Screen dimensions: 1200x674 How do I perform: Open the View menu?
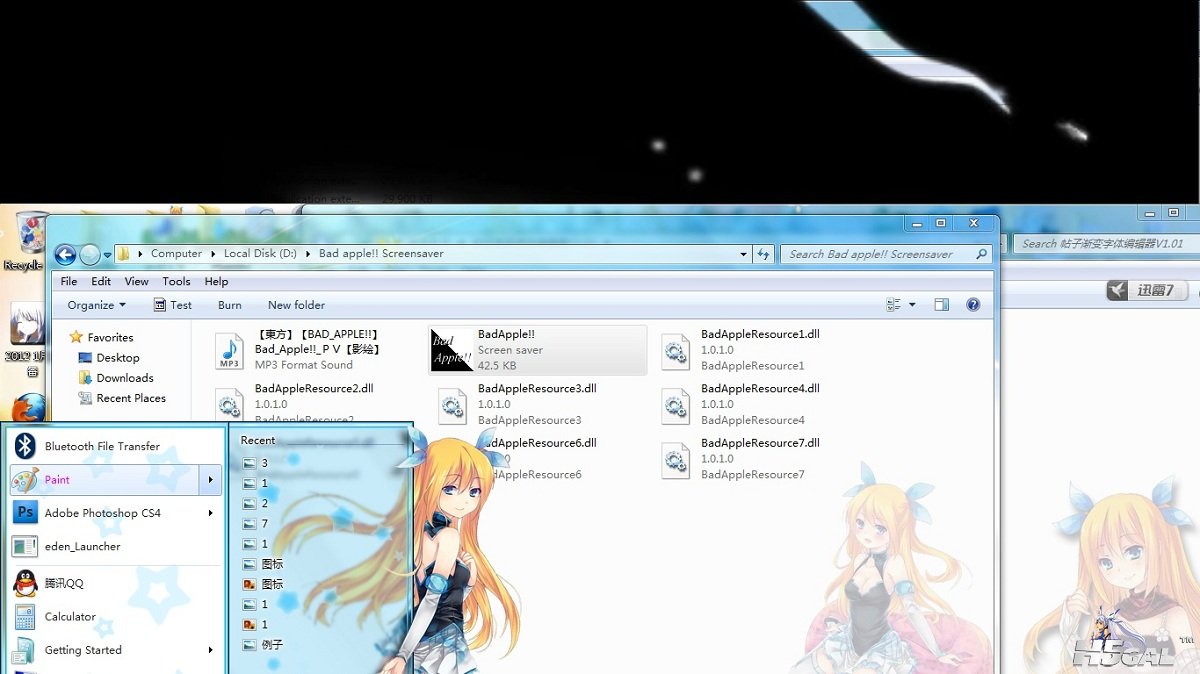[137, 282]
